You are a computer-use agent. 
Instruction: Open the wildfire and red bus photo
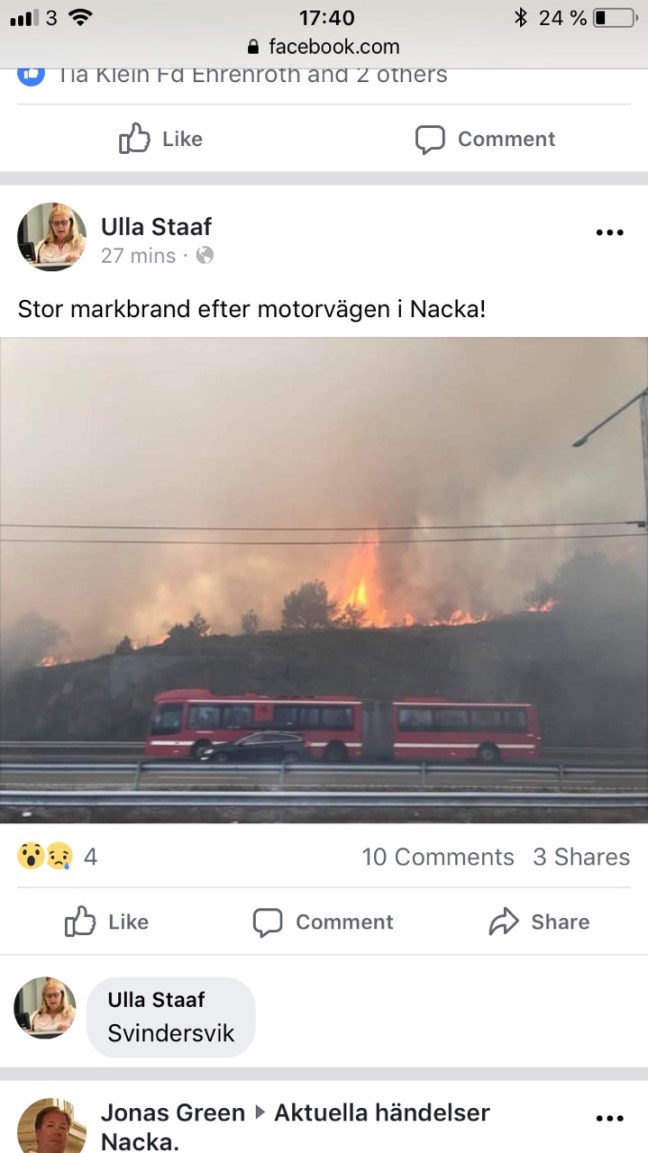pos(324,579)
